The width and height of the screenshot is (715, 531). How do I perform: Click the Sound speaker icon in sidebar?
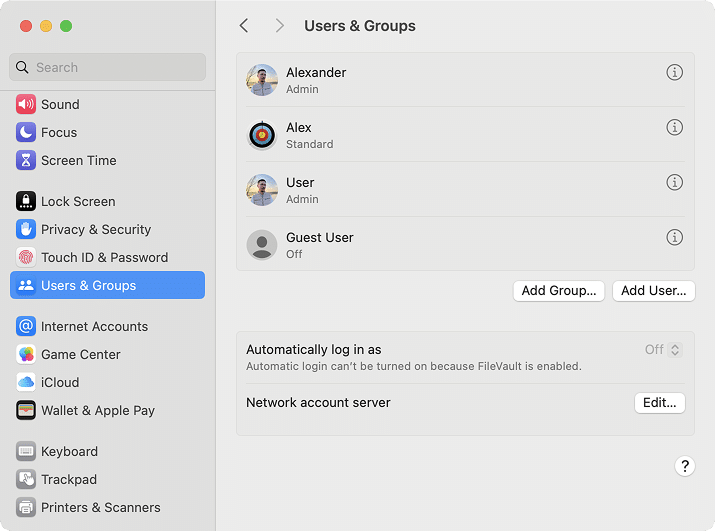coord(26,104)
